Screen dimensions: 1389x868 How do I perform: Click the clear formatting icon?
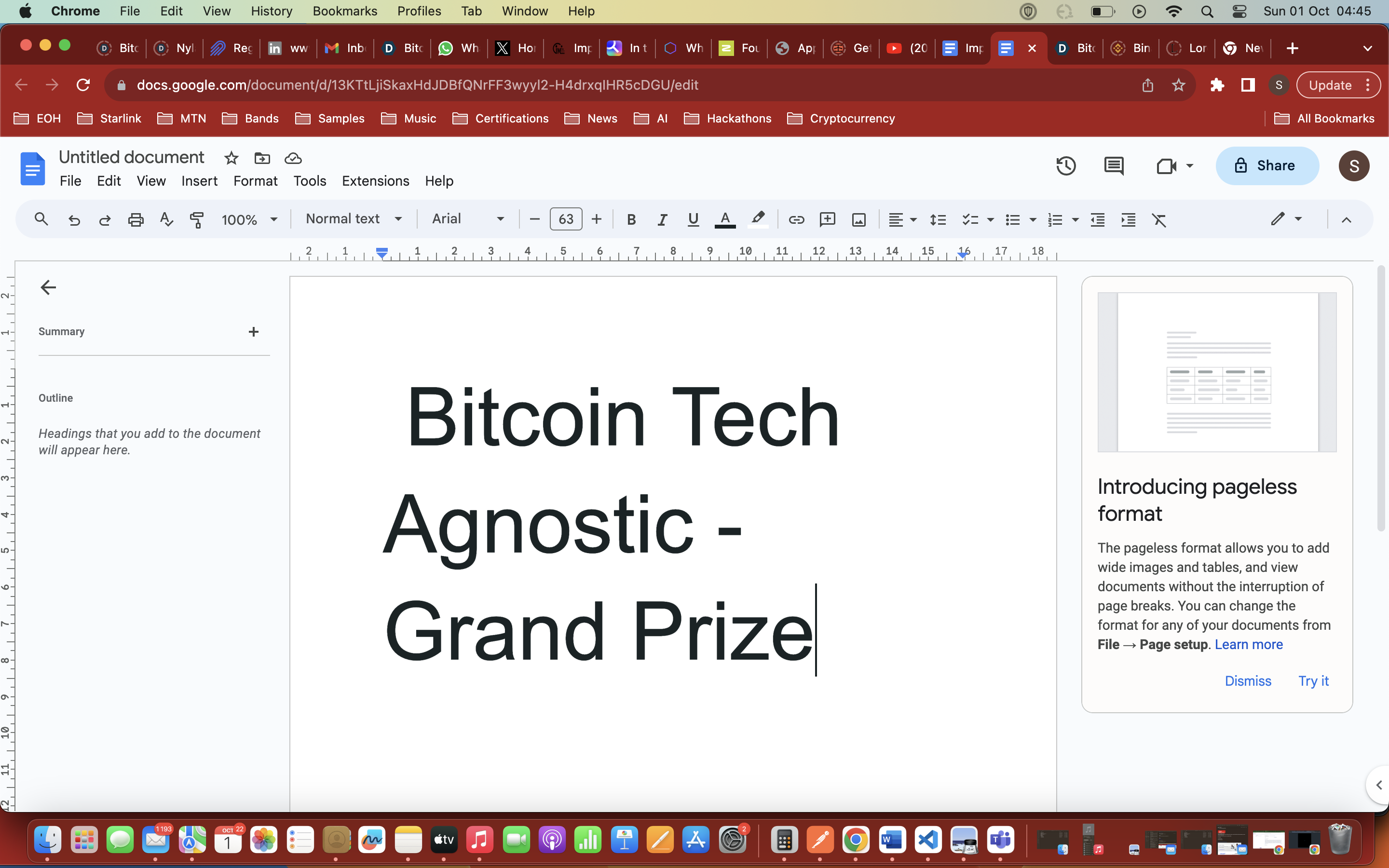point(1159,219)
